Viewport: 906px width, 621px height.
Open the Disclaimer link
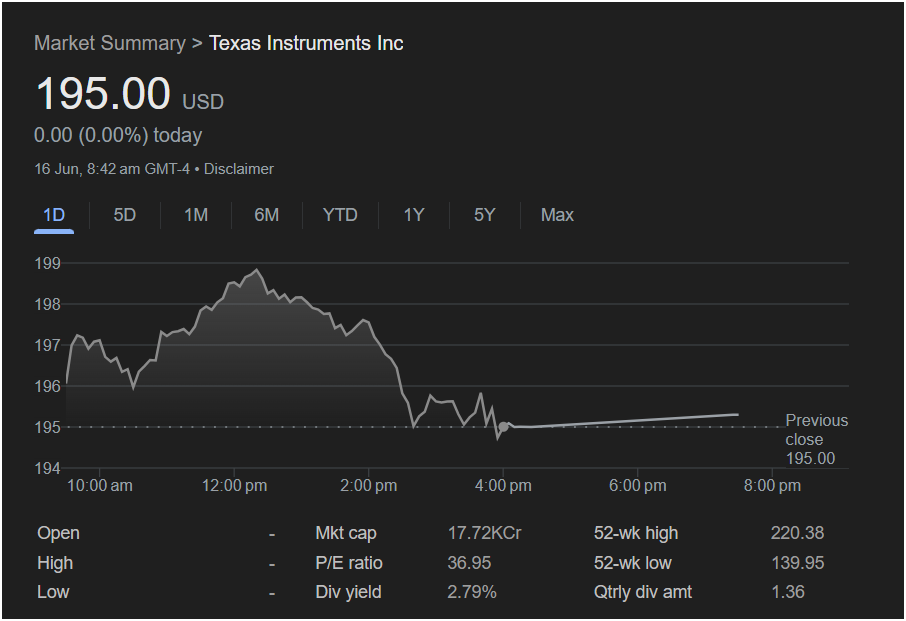[239, 169]
